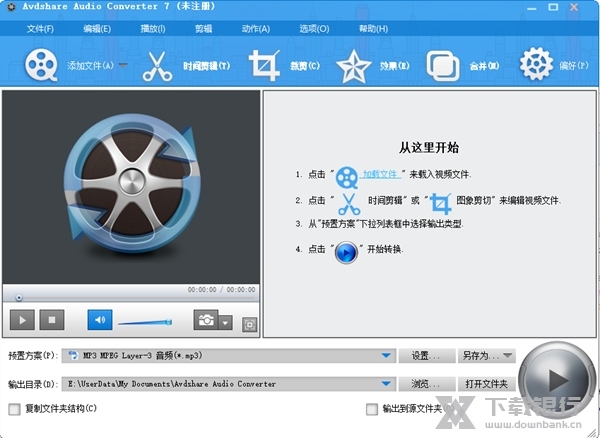Open the 帮助(H) menu
600x438 pixels.
(373, 29)
